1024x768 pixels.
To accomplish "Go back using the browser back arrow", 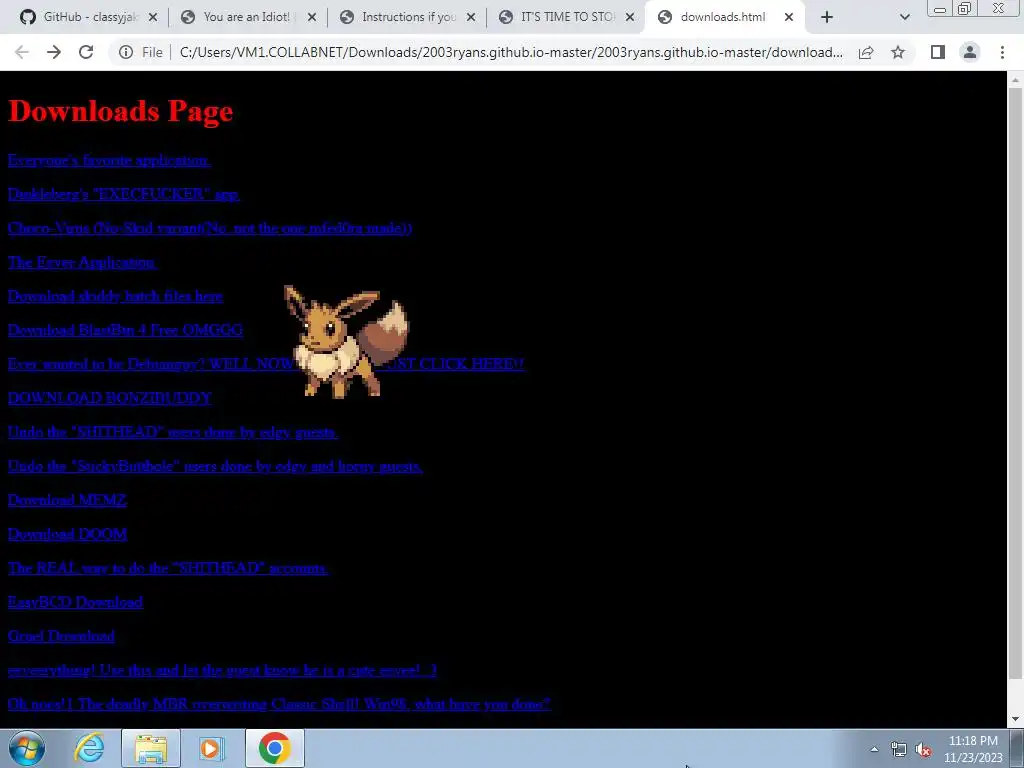I will tap(22, 52).
